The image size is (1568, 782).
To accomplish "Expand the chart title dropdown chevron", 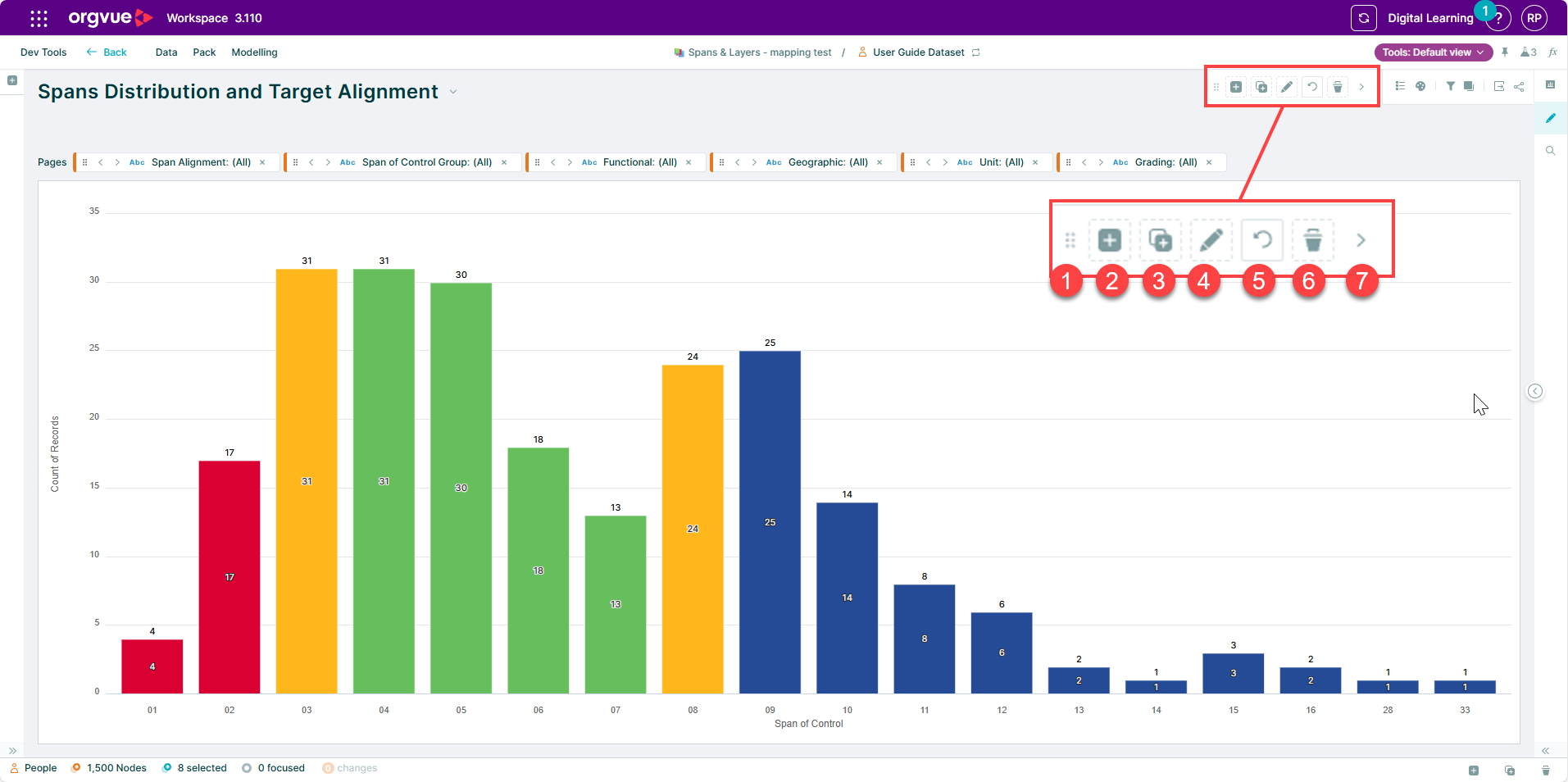I will pyautogui.click(x=453, y=92).
